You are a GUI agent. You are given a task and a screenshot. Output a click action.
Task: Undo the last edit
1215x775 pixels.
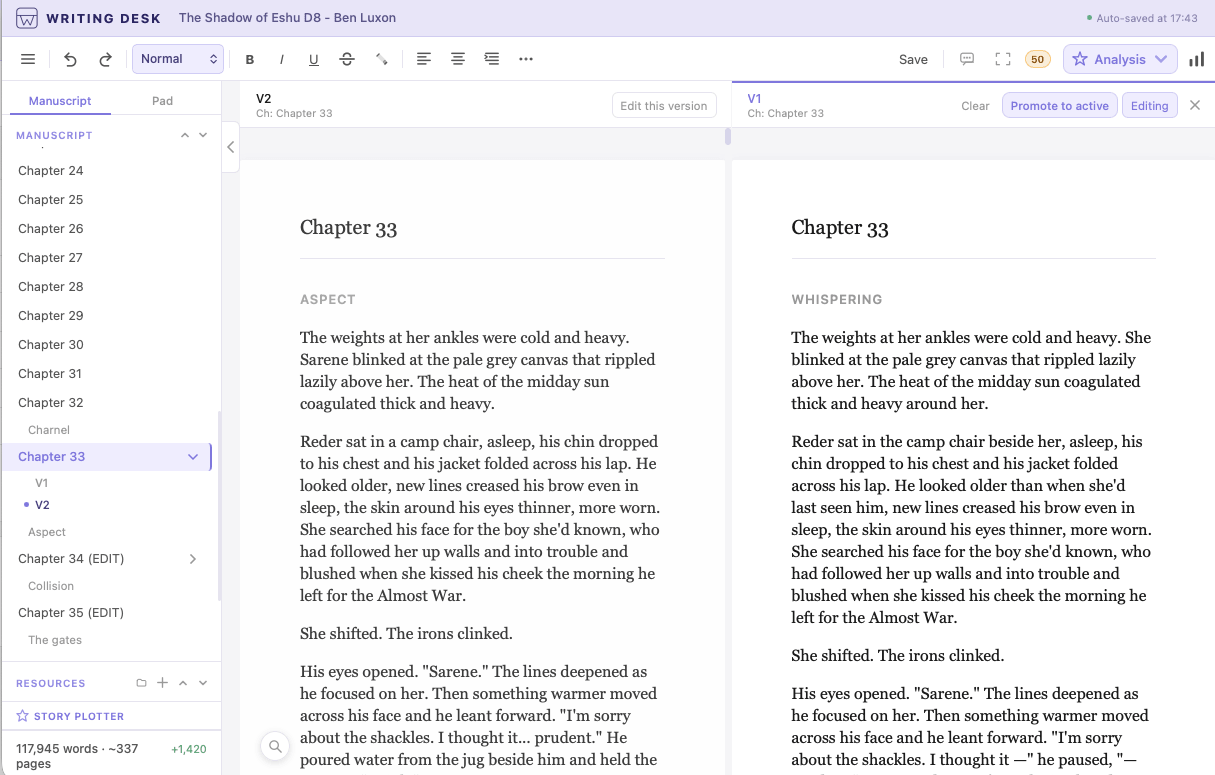tap(70, 59)
